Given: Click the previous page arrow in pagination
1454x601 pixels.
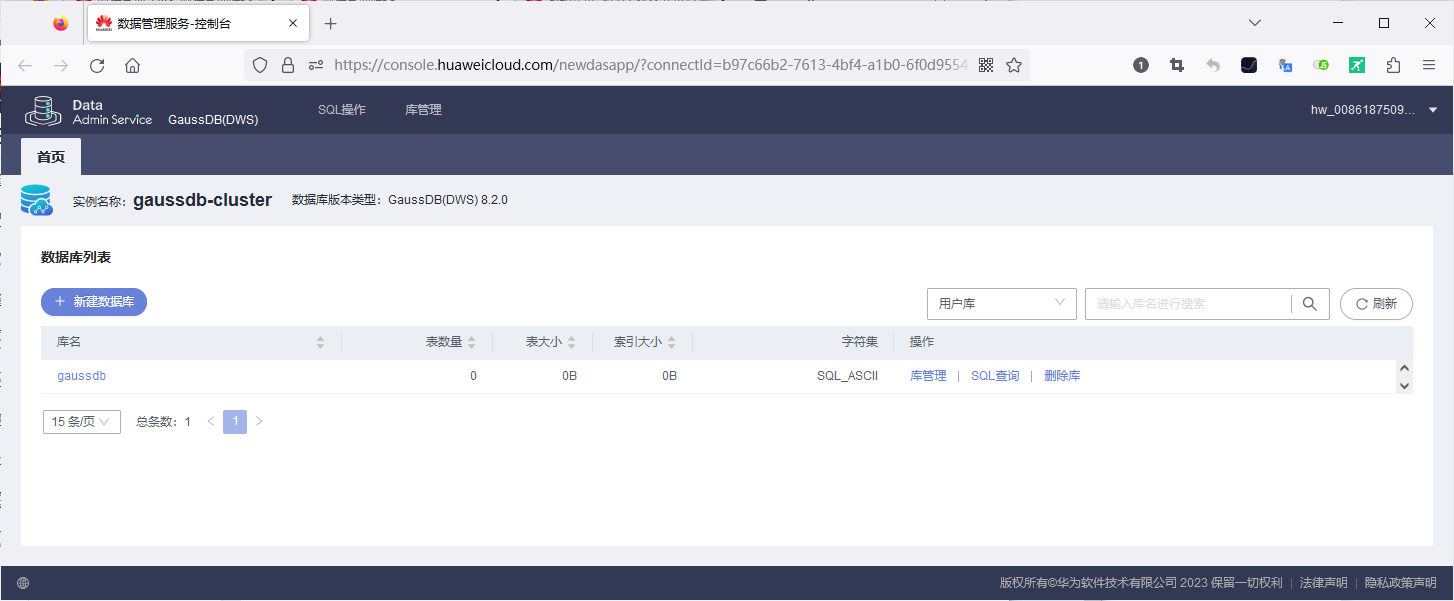Looking at the screenshot, I should (211, 422).
